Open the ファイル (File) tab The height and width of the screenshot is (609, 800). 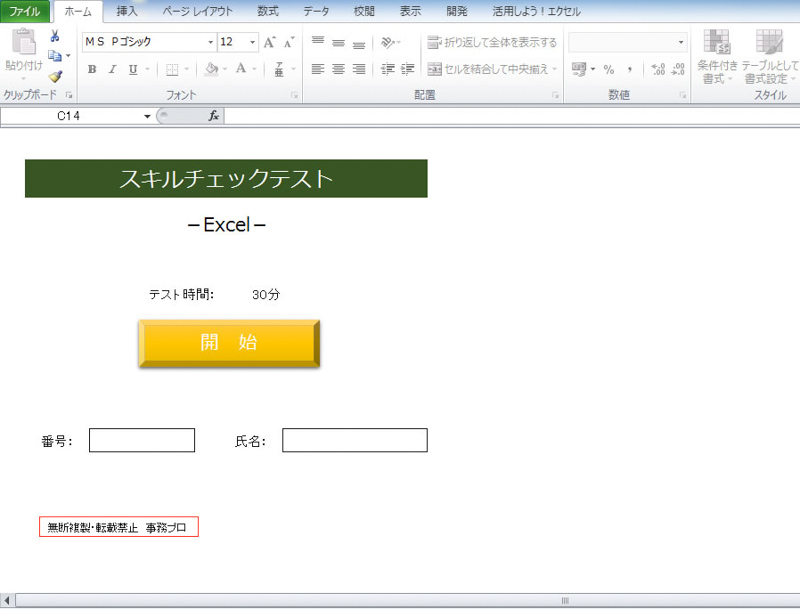[25, 11]
